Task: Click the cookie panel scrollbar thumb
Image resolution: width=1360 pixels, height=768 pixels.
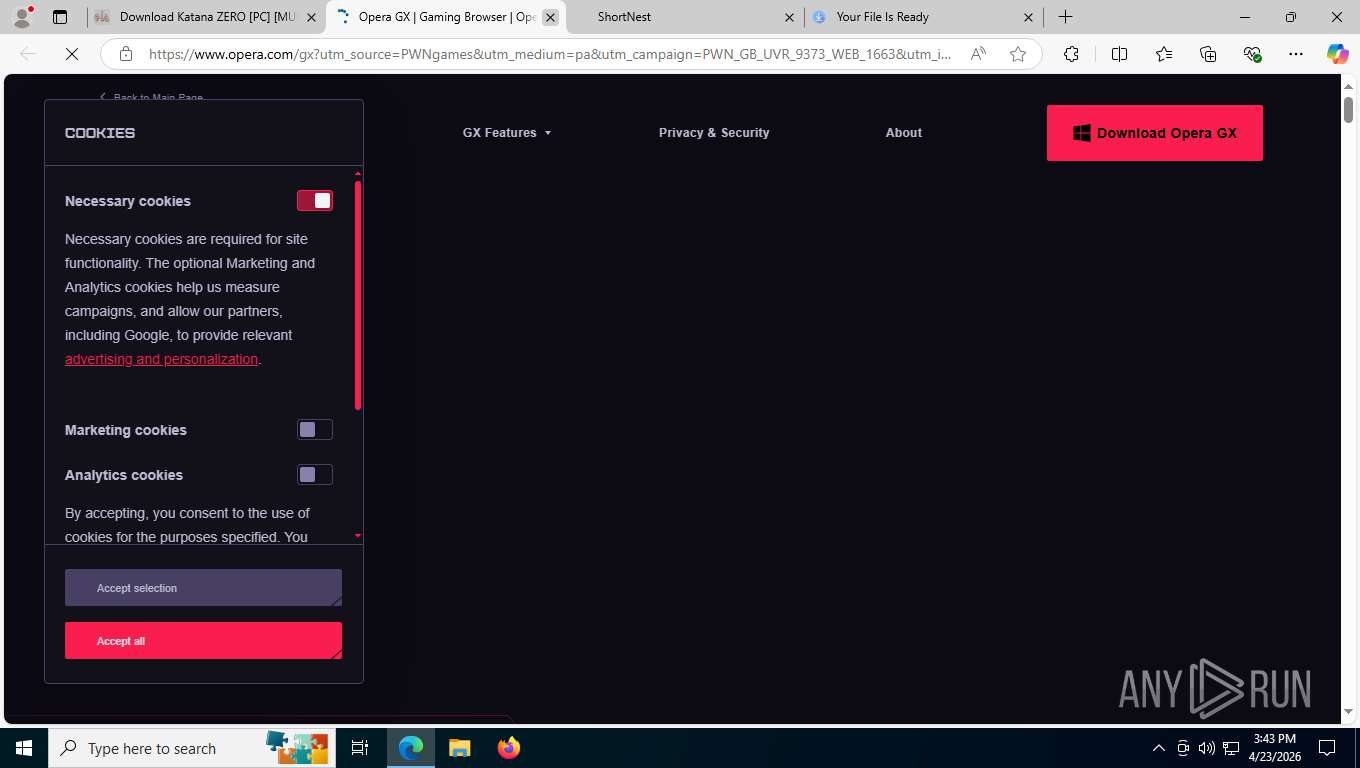Action: 358,295
